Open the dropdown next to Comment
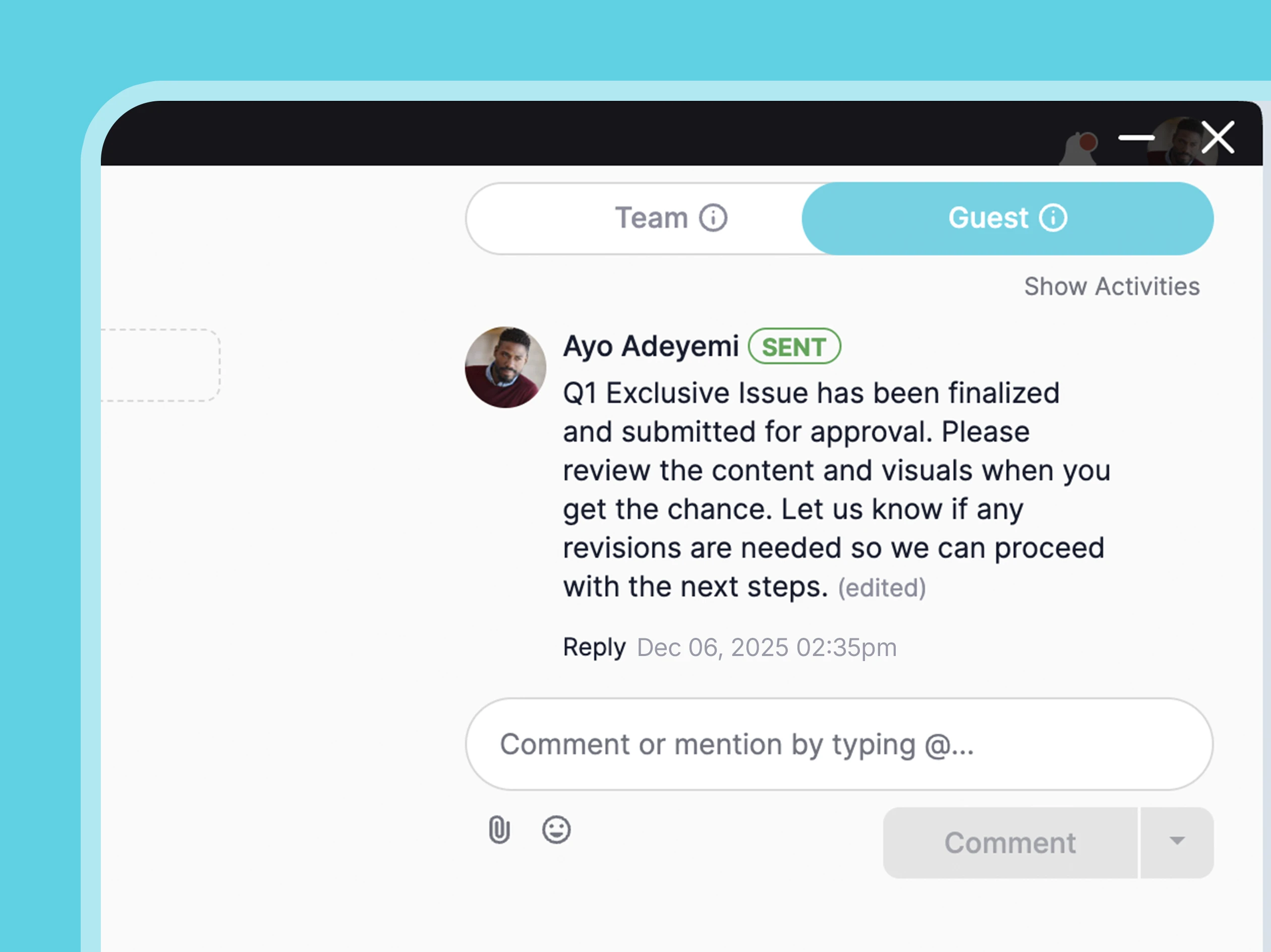This screenshot has height=952, width=1271. tap(1176, 842)
